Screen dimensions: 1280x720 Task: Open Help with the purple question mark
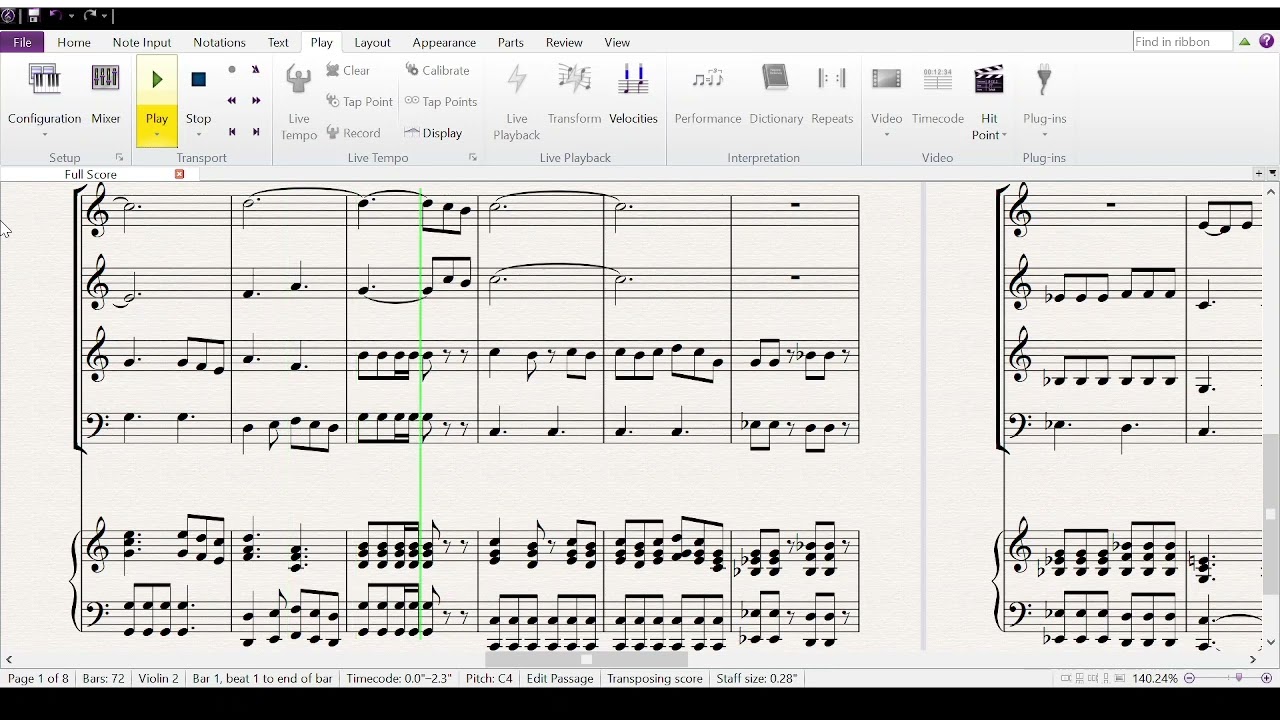click(1267, 41)
